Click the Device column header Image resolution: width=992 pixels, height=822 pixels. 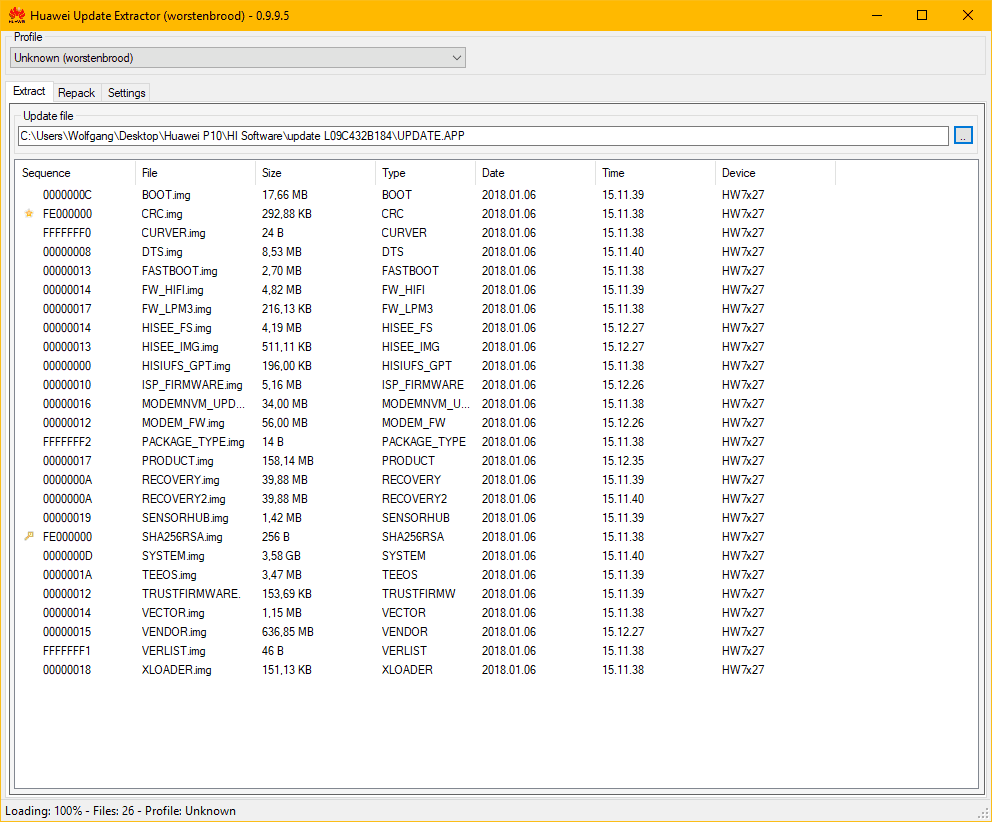point(776,173)
